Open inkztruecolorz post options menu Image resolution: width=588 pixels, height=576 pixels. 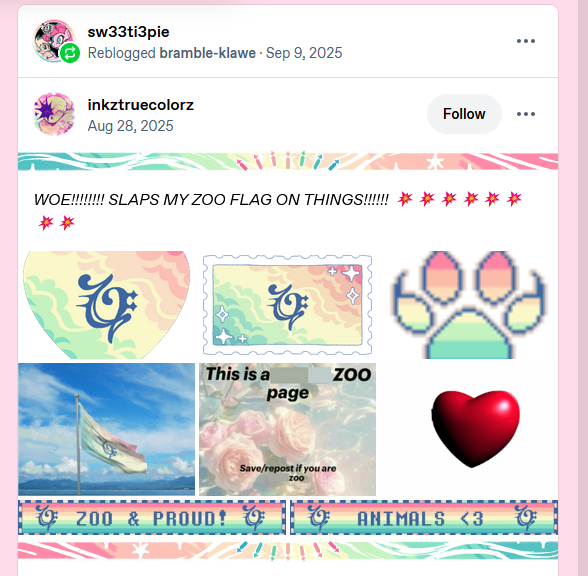pos(526,114)
